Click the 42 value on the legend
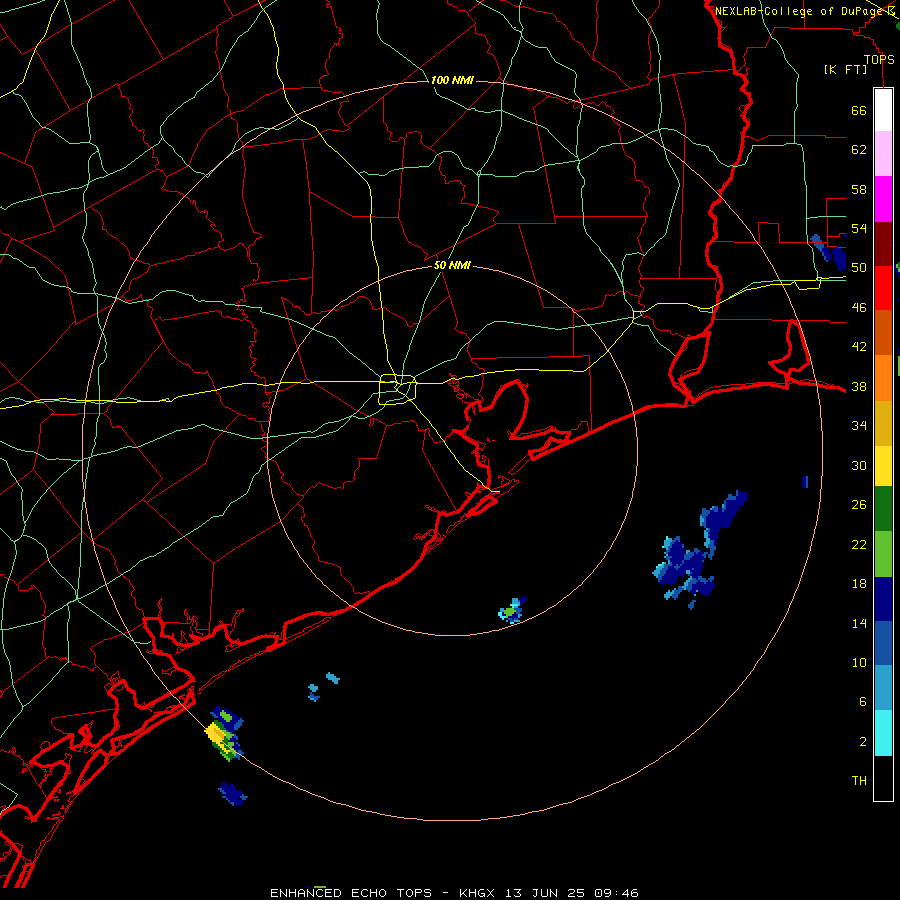 [859, 346]
